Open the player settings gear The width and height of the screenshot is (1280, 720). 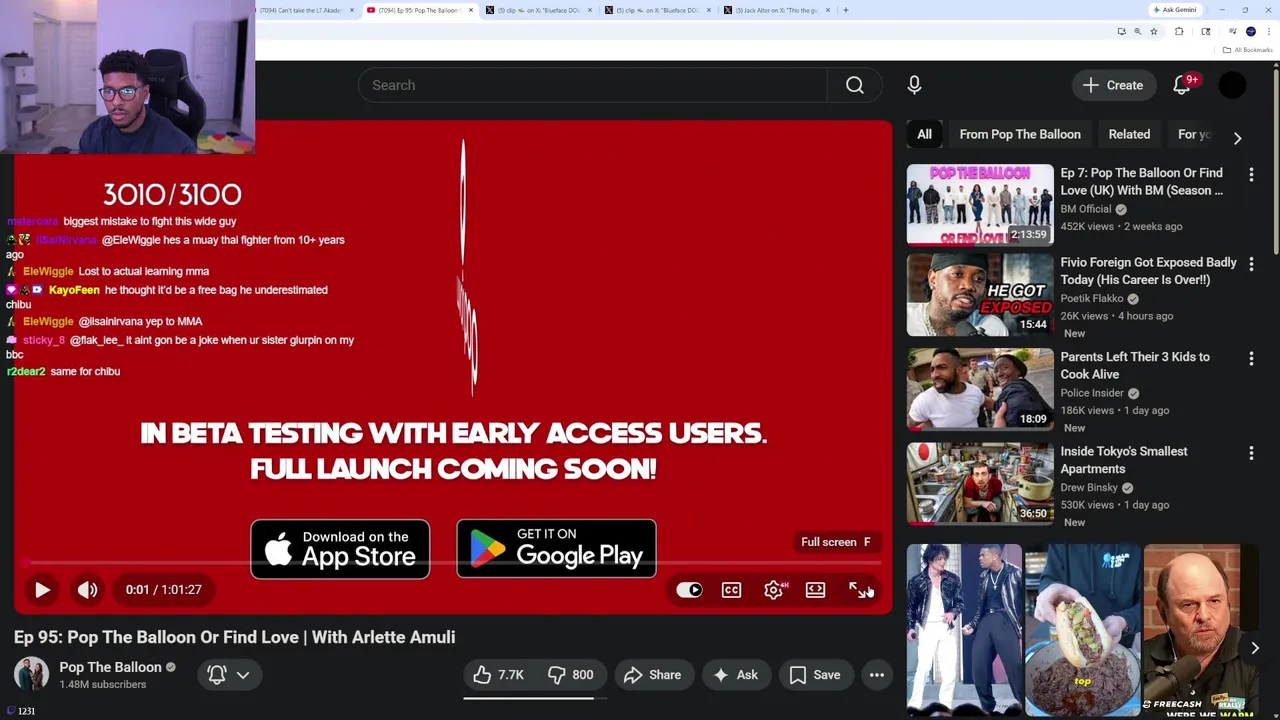point(773,590)
